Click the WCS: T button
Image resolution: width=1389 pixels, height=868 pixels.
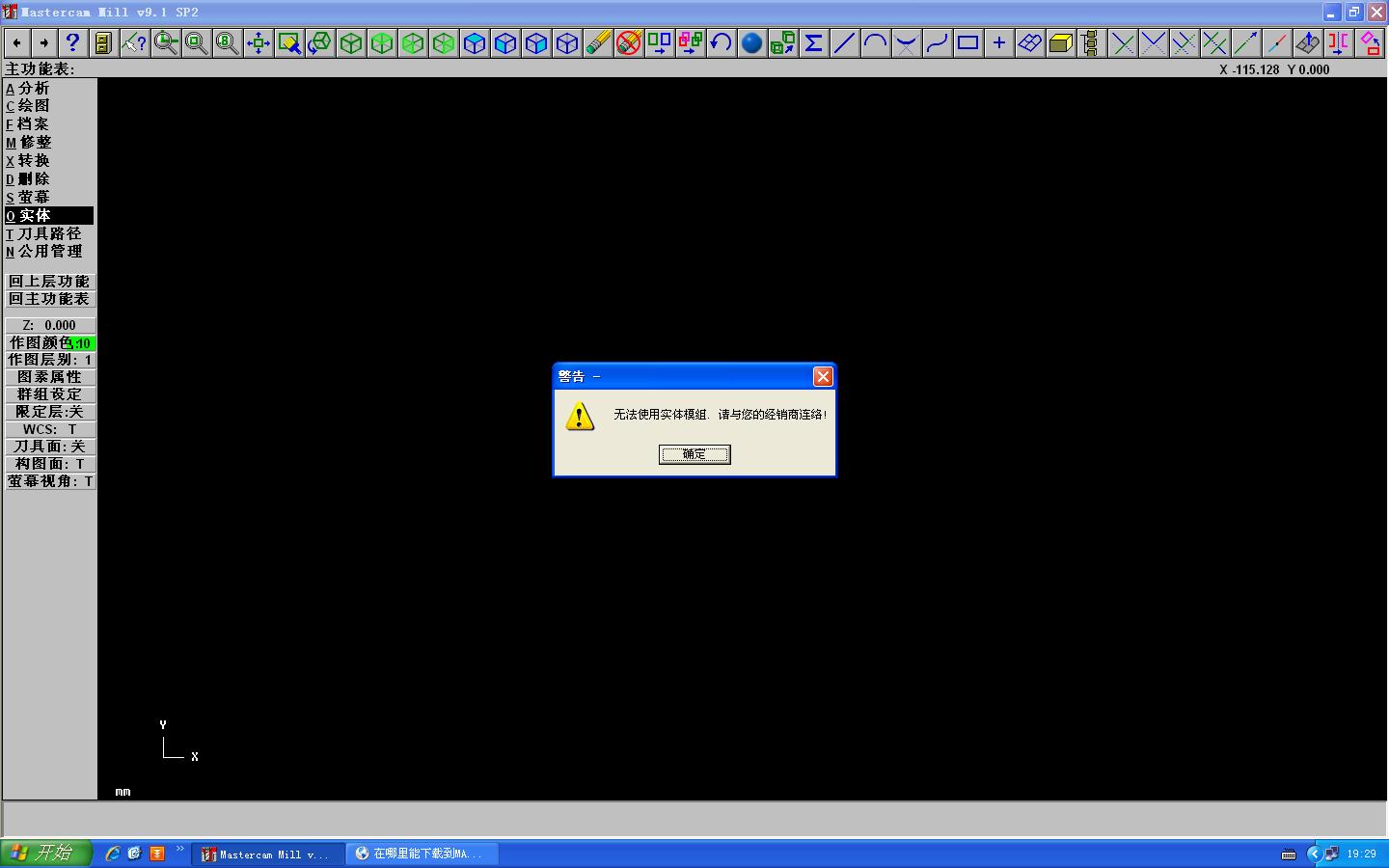pyautogui.click(x=50, y=429)
